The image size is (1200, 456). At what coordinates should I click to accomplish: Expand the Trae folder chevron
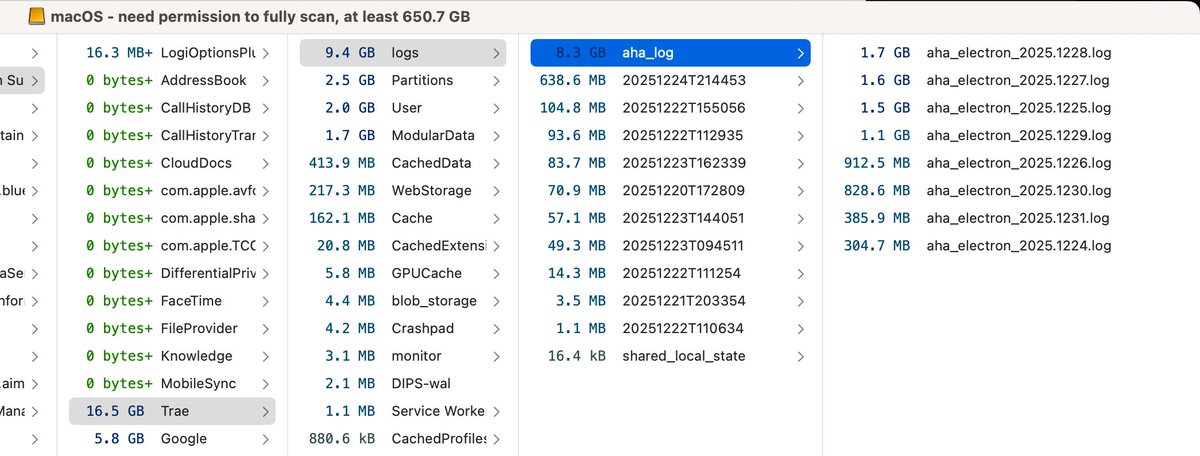[265, 411]
